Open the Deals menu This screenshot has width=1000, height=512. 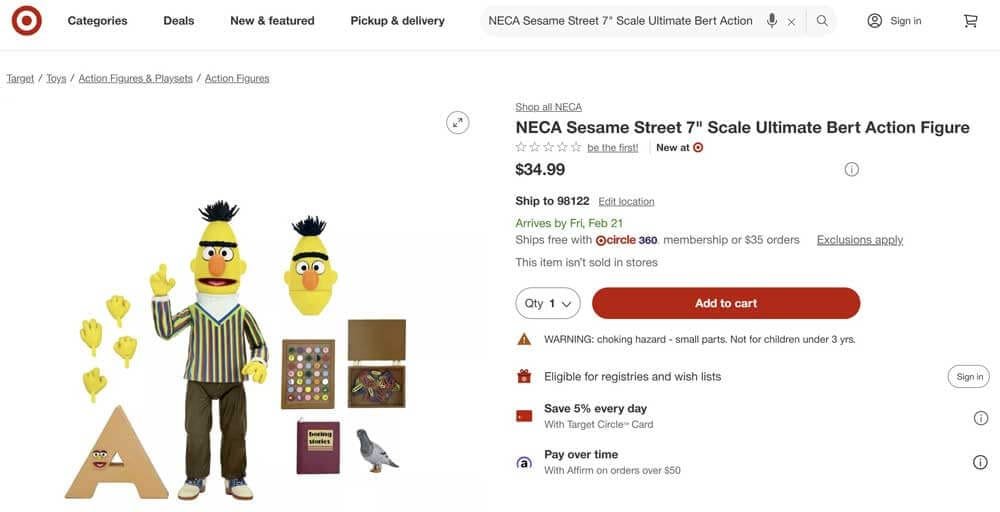pos(179,20)
